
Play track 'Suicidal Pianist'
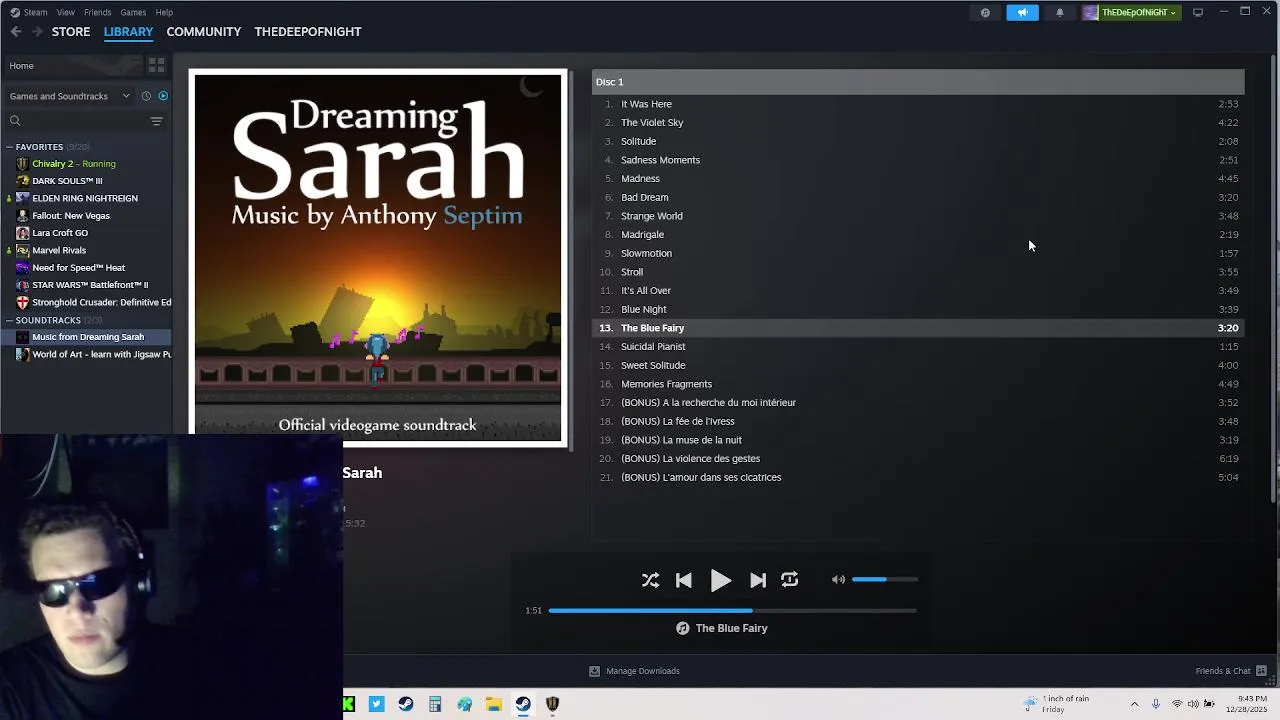[918, 347]
